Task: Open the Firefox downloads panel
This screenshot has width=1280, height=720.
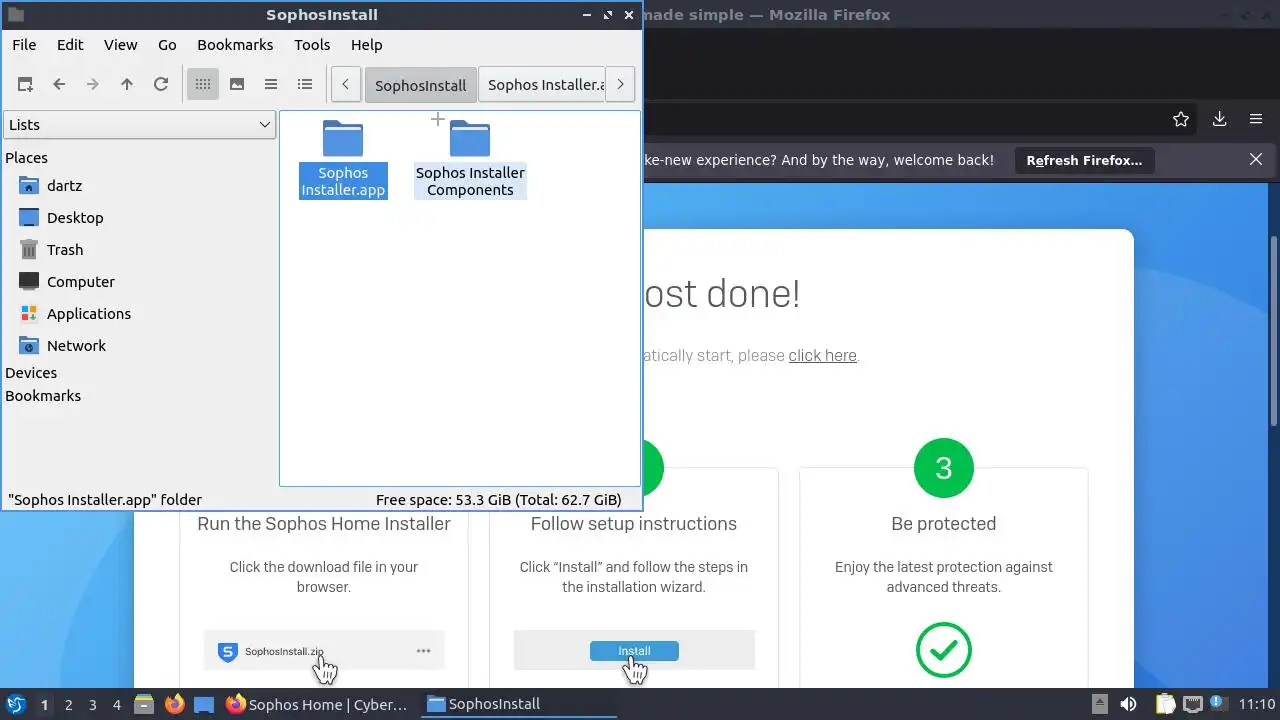Action: pos(1219,119)
